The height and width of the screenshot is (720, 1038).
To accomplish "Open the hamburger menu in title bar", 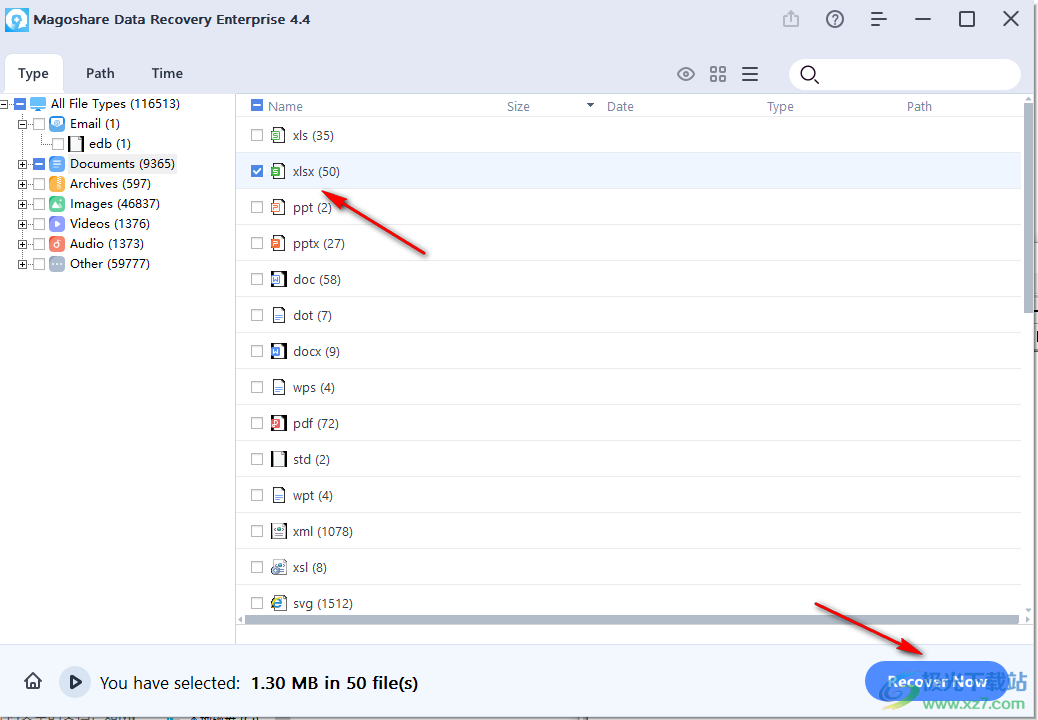I will [x=878, y=19].
